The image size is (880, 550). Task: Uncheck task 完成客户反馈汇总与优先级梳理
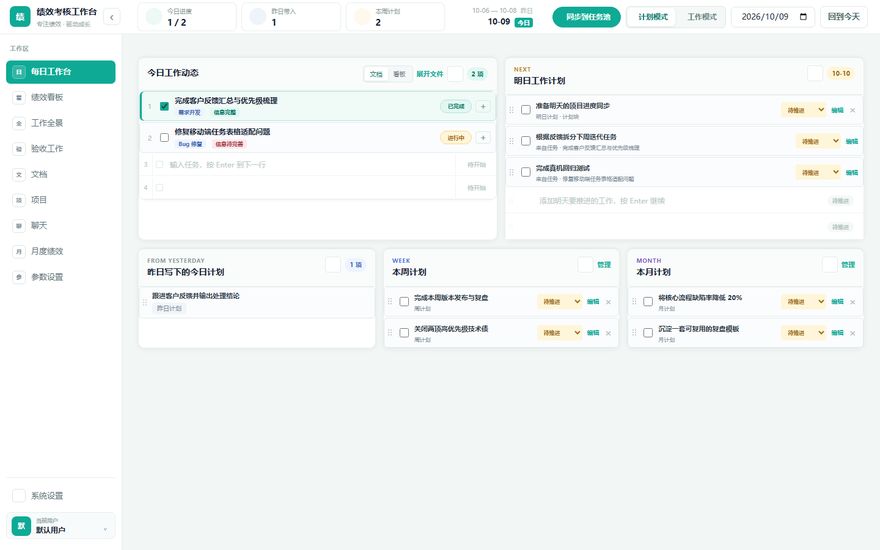click(164, 106)
